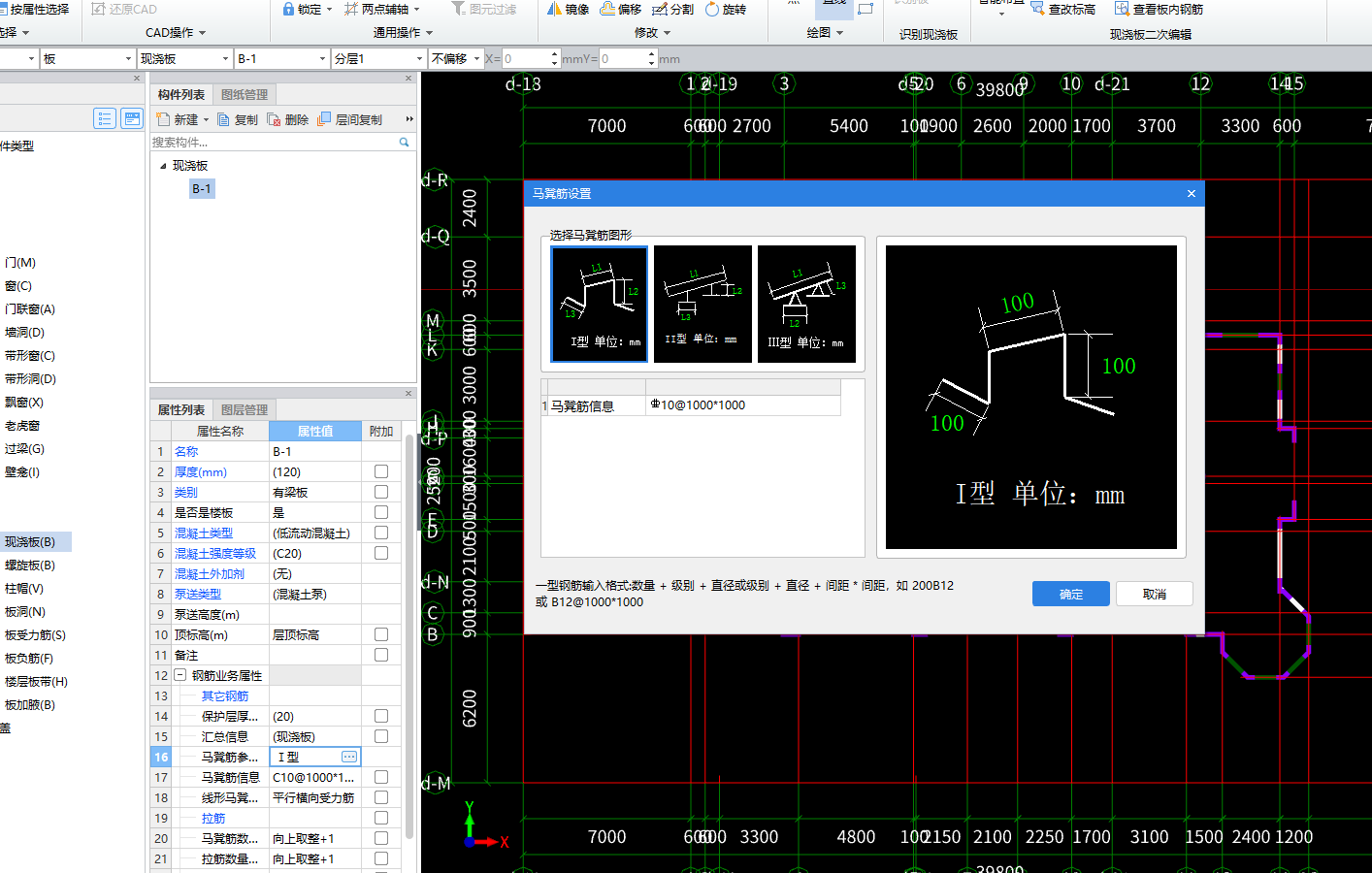This screenshot has height=873, width=1372.
Task: Open the ellipsis button in 马凳筋参数 row
Action: tap(349, 757)
